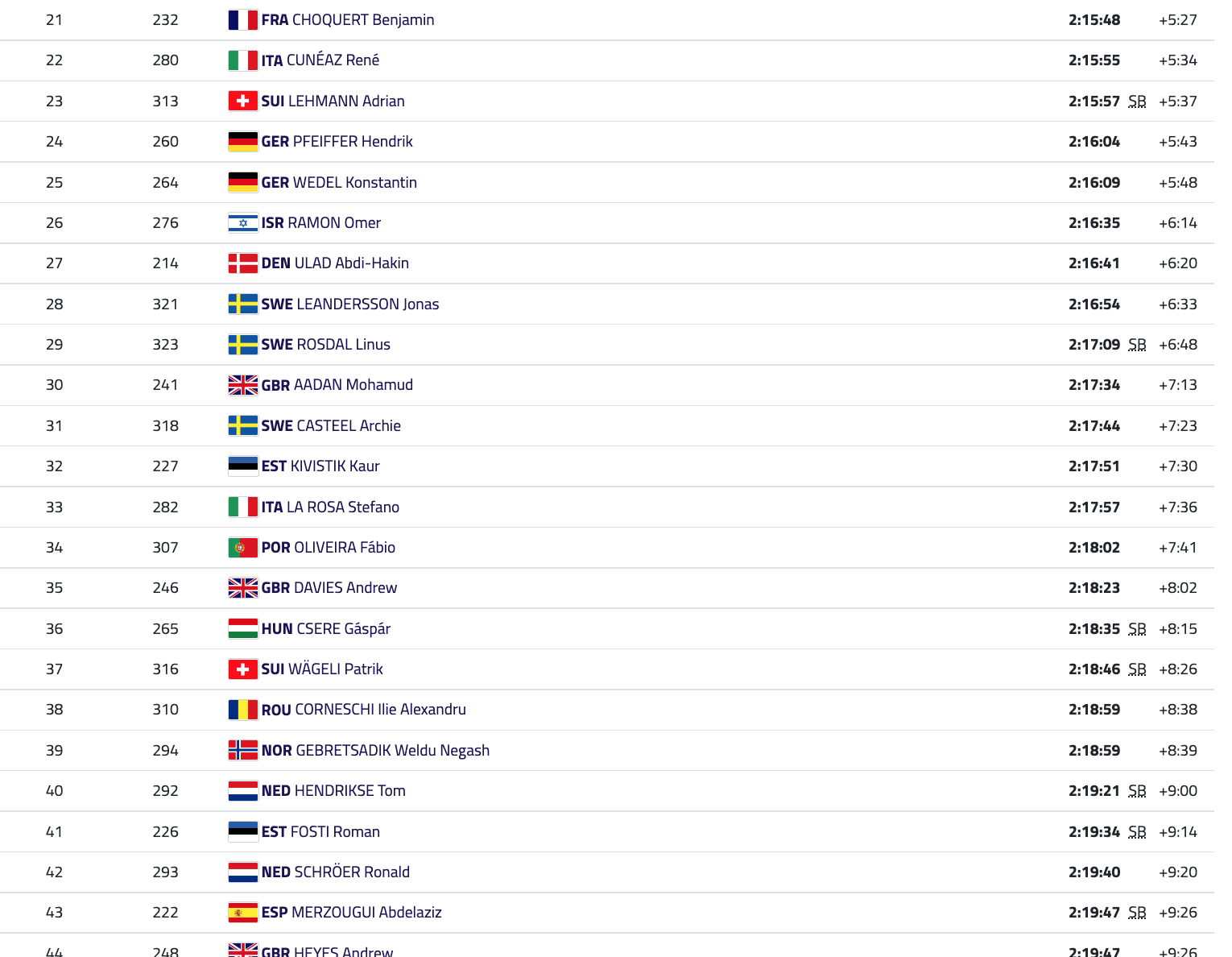Click the SB label next to HENDRIKSE Tom
Image resolution: width=1232 pixels, height=957 pixels.
tap(1137, 791)
